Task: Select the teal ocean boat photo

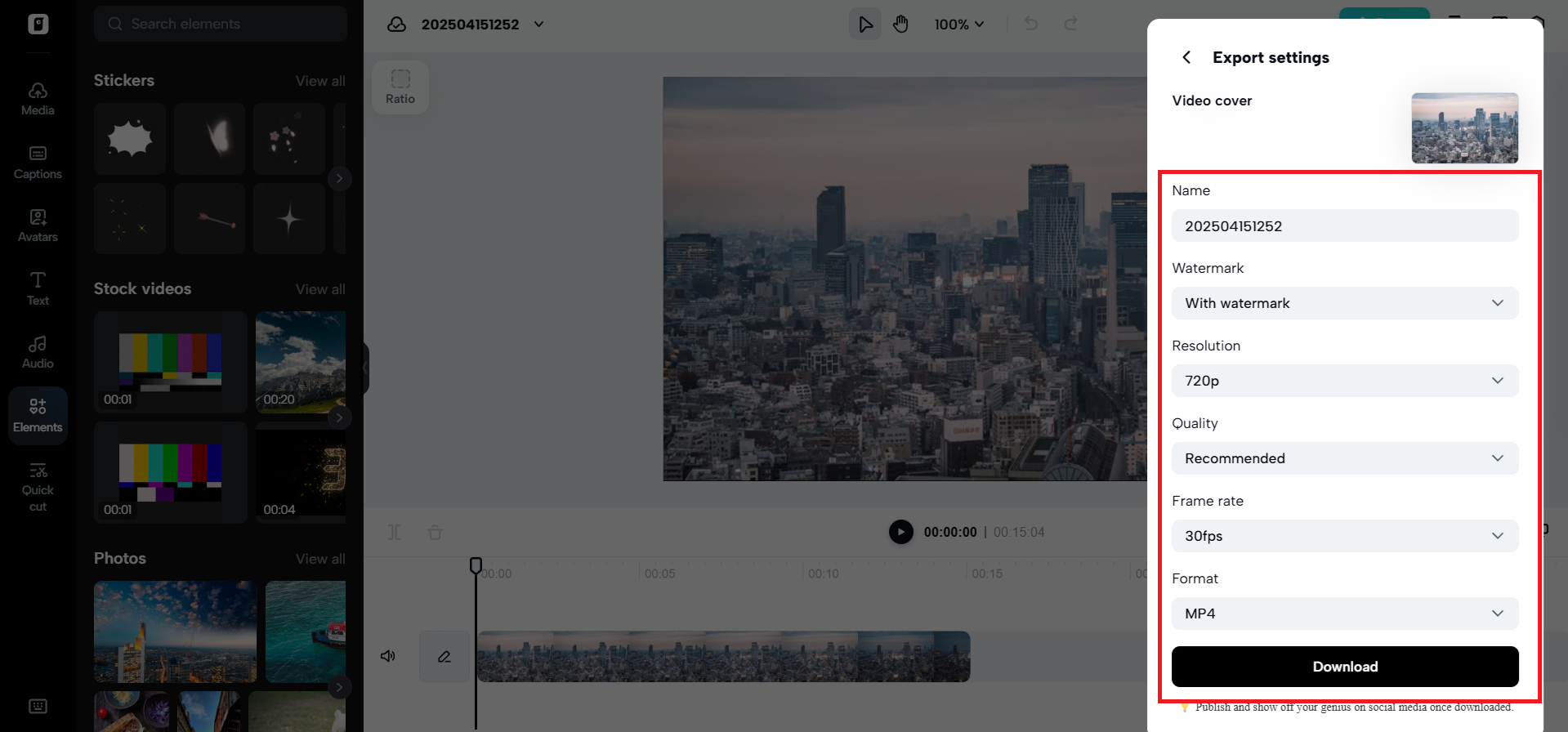Action: (x=306, y=632)
